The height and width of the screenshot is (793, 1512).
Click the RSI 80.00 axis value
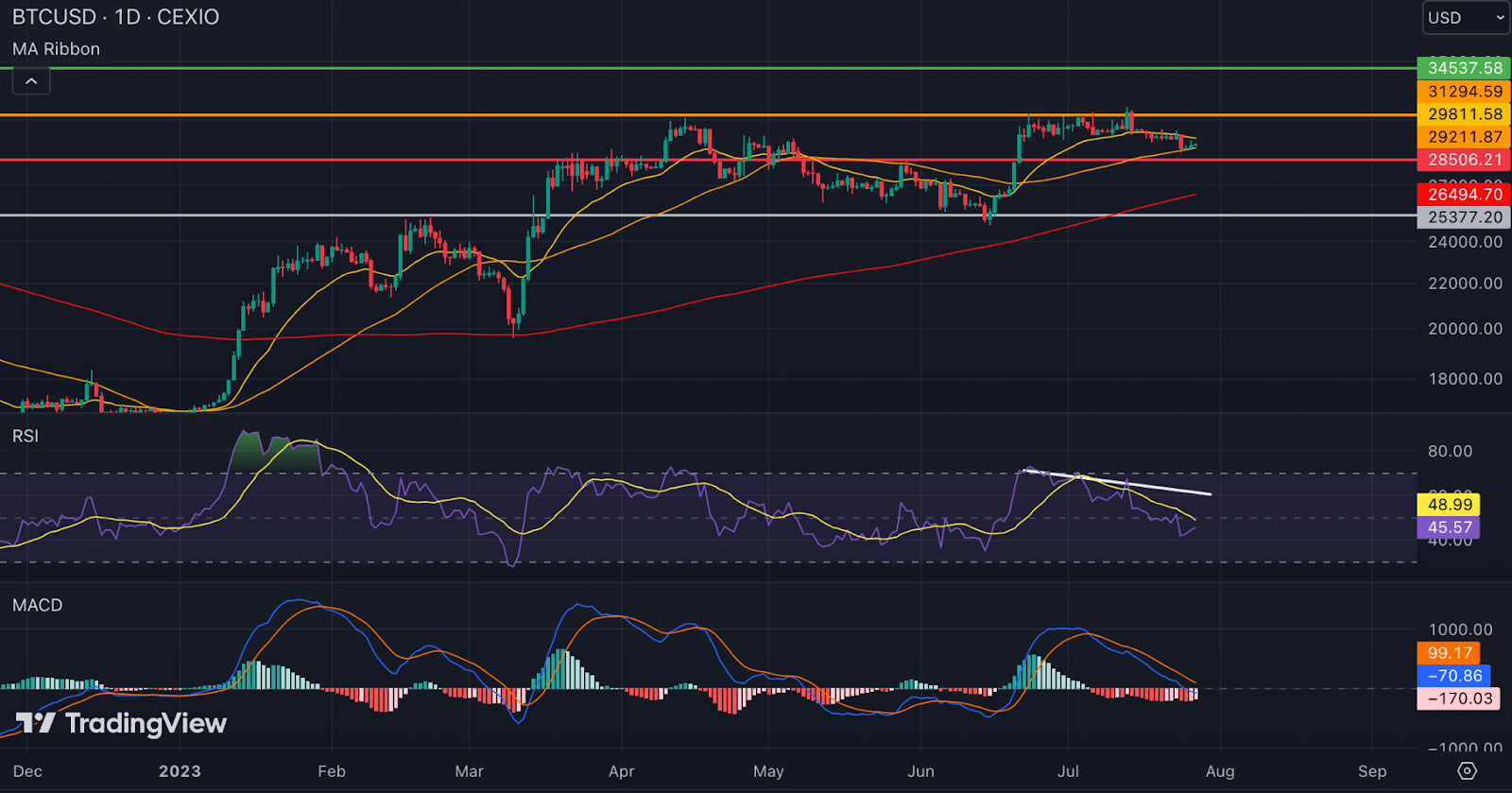[x=1450, y=451]
